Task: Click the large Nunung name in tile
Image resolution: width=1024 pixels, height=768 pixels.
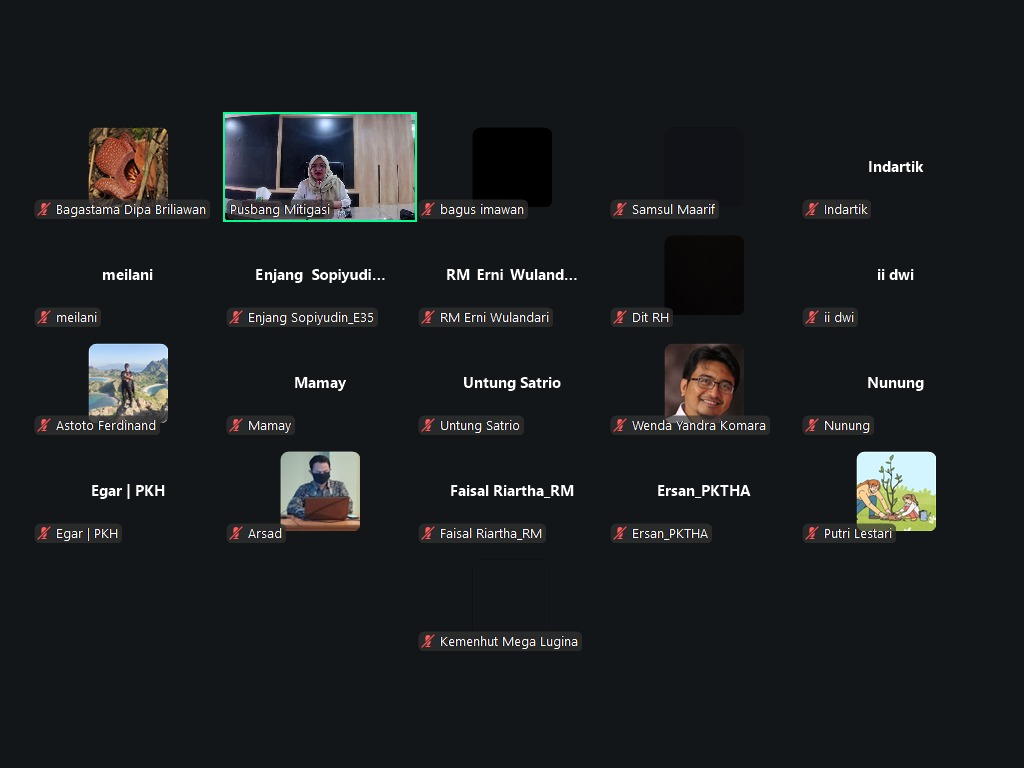Action: [895, 383]
